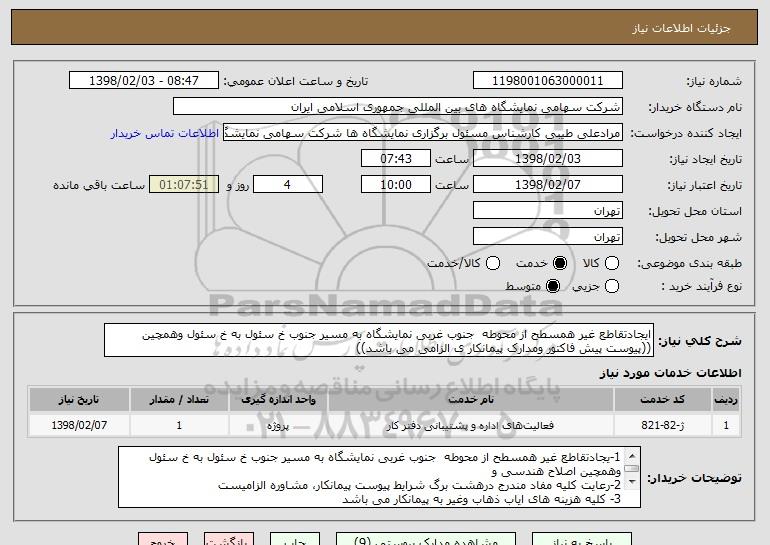Click the جزئیات اطلاعات نیاز header title
Viewport: 770px width, 545px height.
tap(681, 28)
